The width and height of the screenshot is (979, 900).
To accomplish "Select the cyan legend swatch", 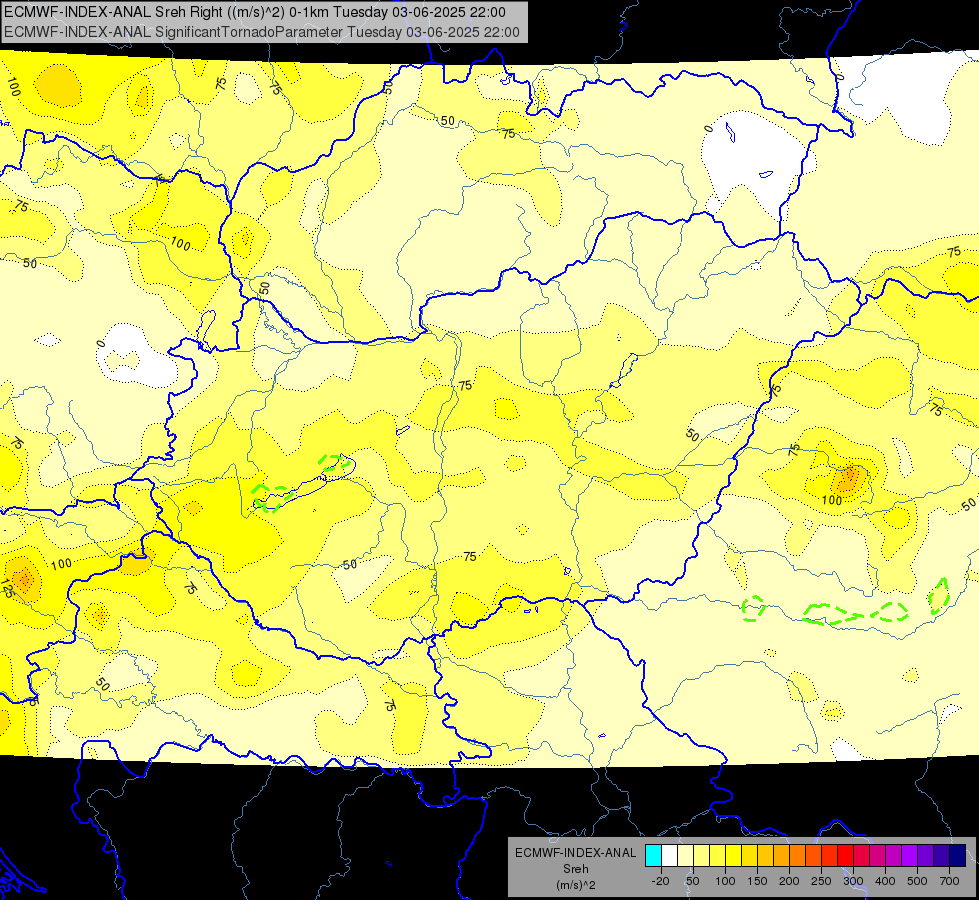I will pos(653,855).
